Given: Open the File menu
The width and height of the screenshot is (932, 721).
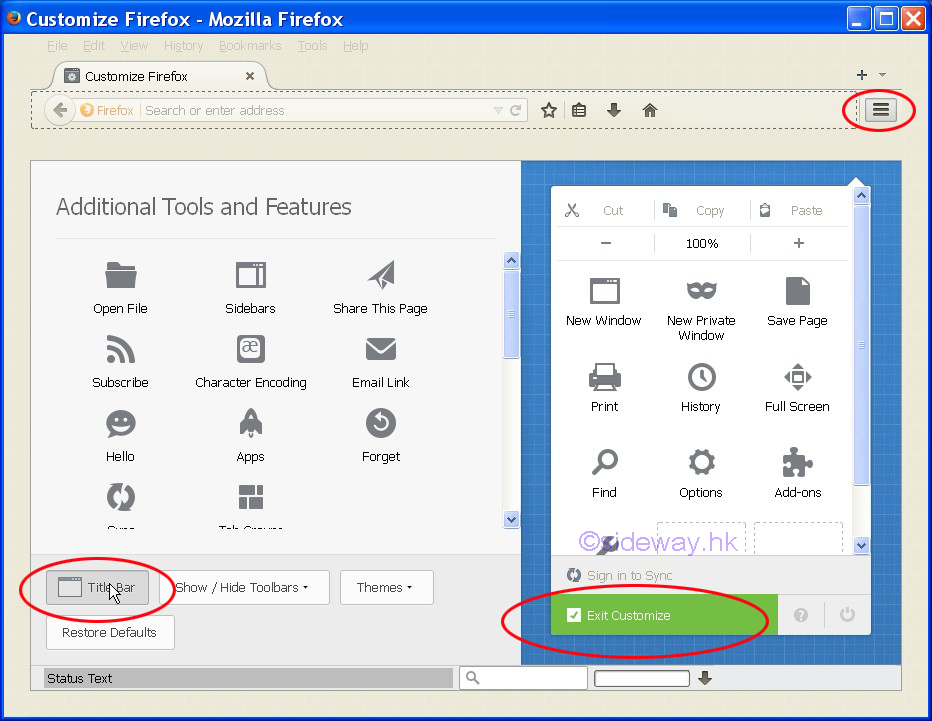Looking at the screenshot, I should [x=57, y=46].
